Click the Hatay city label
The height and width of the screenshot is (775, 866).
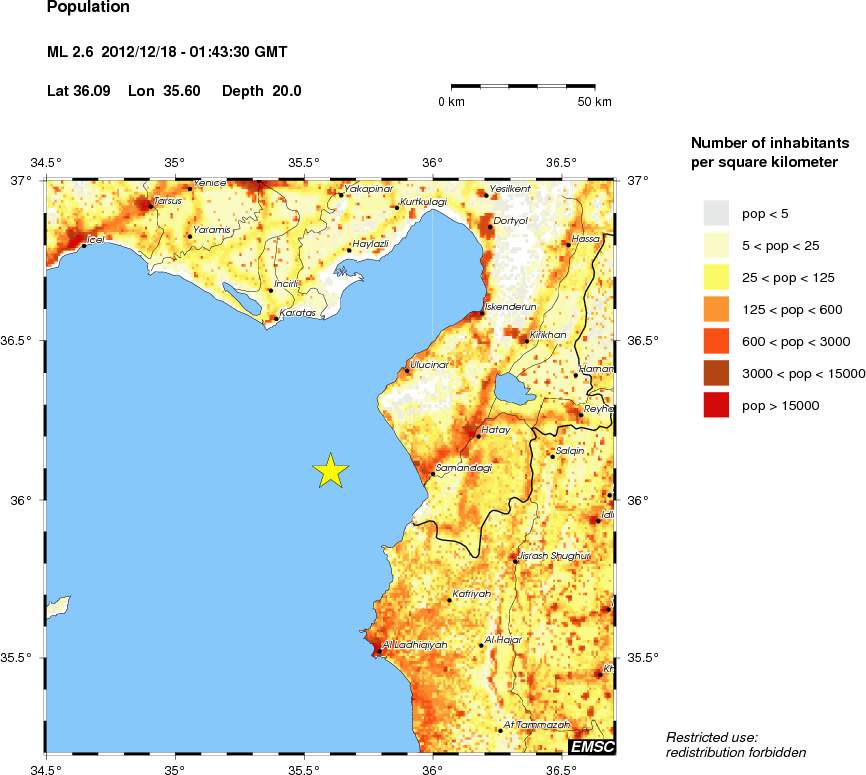[496, 430]
